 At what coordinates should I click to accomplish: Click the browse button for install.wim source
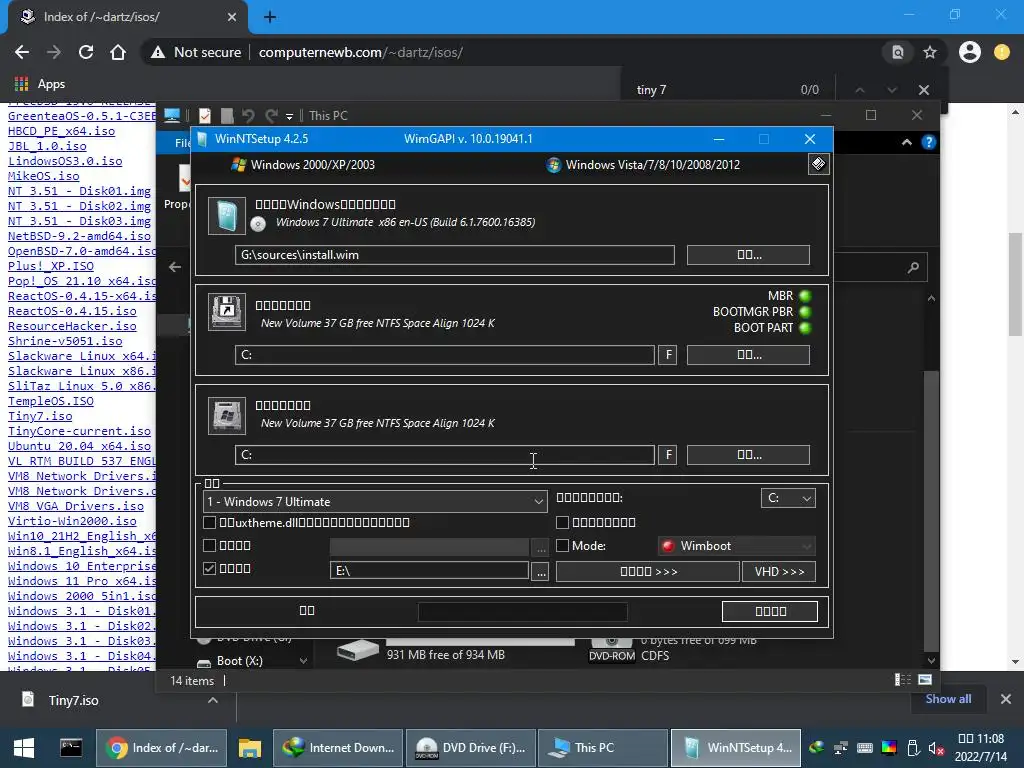click(x=748, y=255)
